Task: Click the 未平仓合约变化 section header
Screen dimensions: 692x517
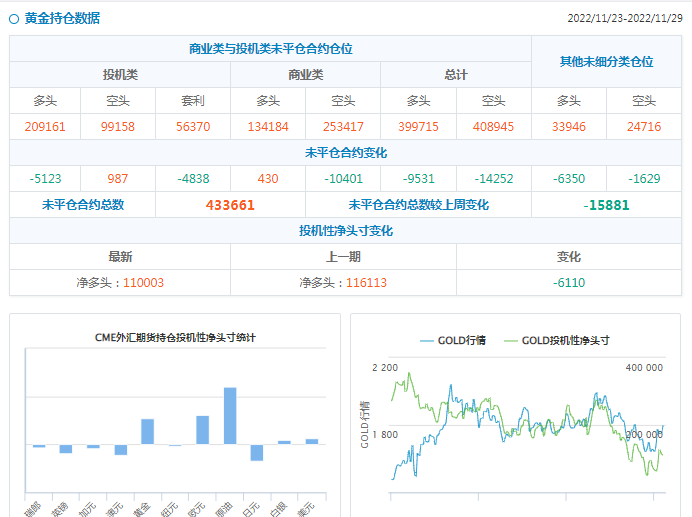Action: 345,153
